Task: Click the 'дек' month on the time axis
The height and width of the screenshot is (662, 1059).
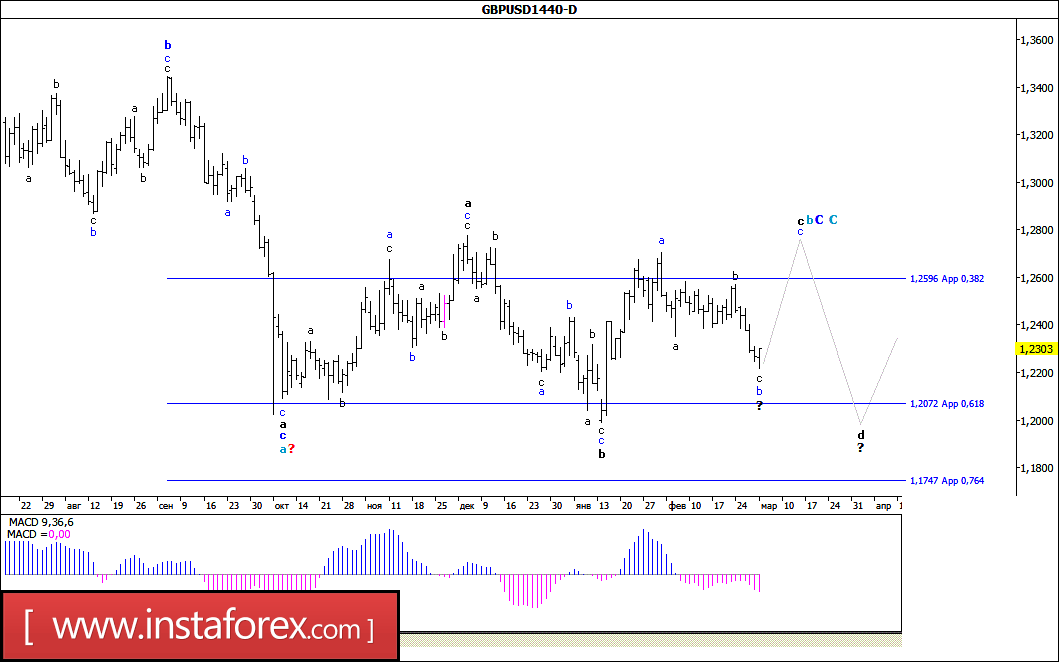Action: (x=467, y=505)
